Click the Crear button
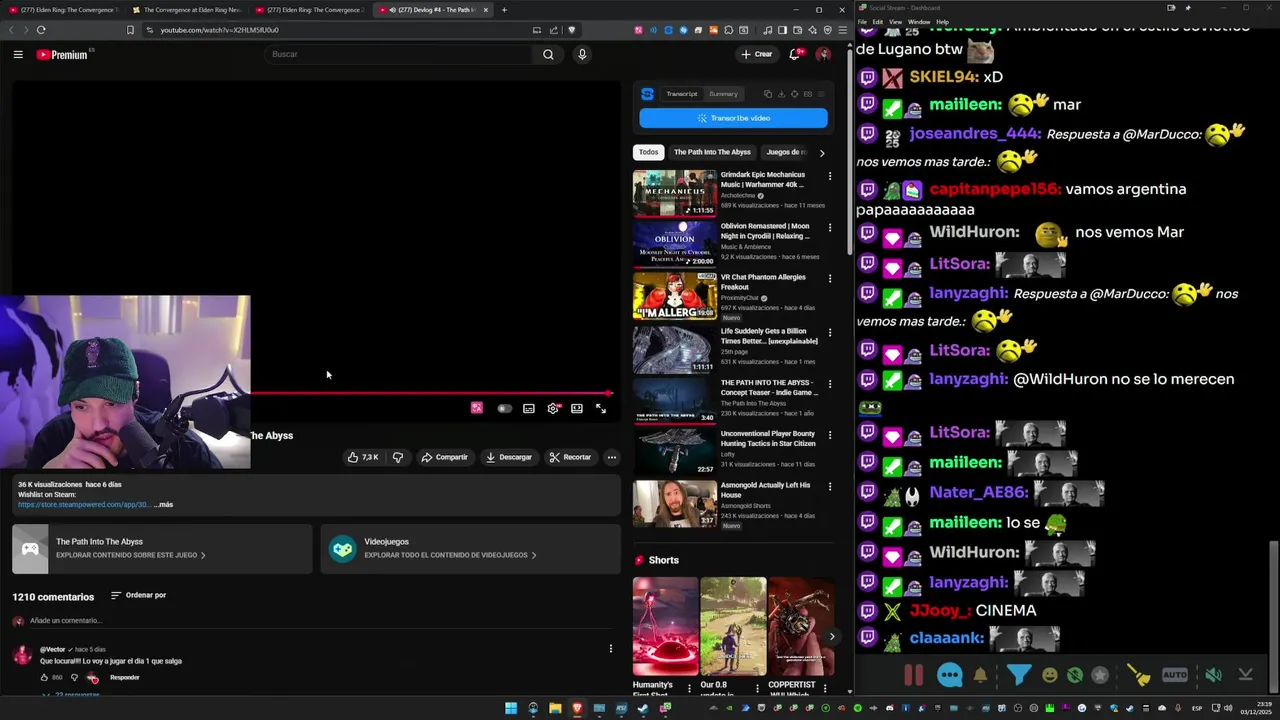 pos(757,54)
